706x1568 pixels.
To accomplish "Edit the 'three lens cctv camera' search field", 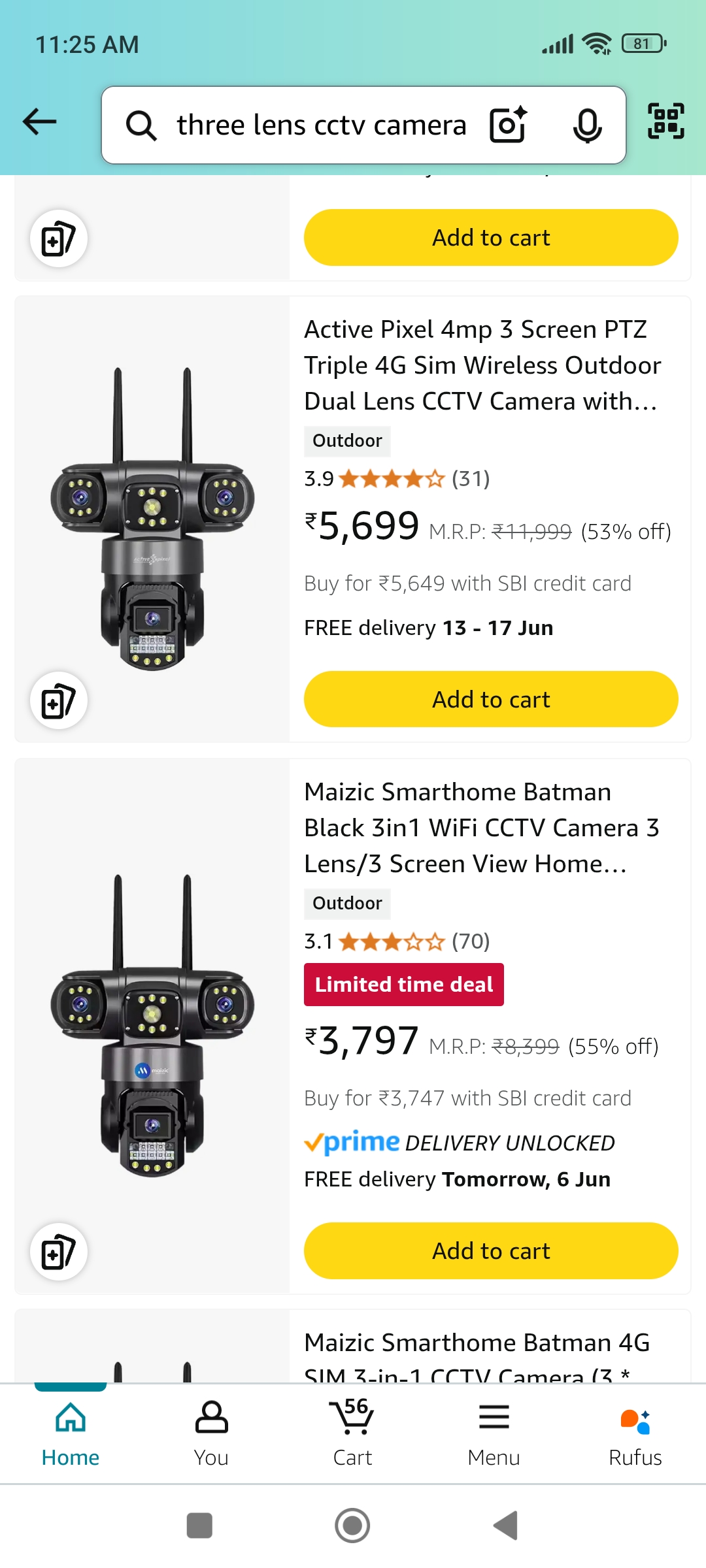I will pos(321,125).
